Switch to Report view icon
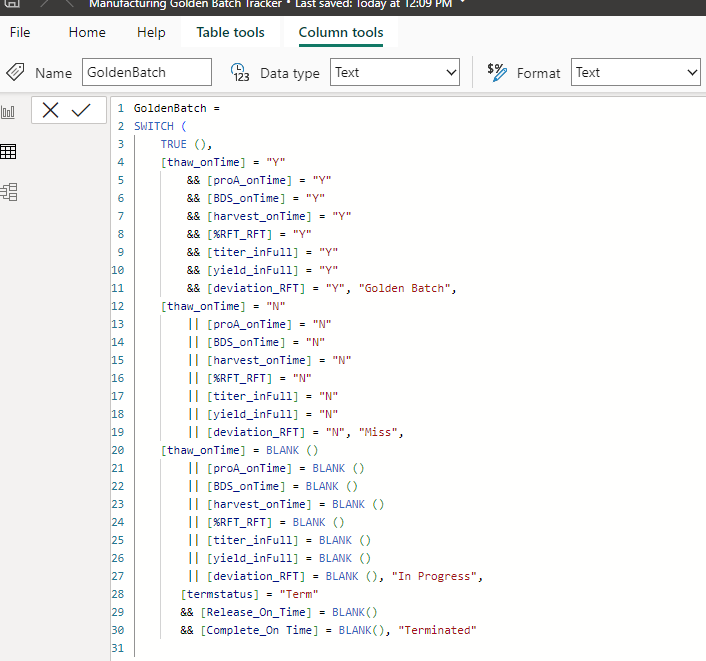 coord(8,112)
